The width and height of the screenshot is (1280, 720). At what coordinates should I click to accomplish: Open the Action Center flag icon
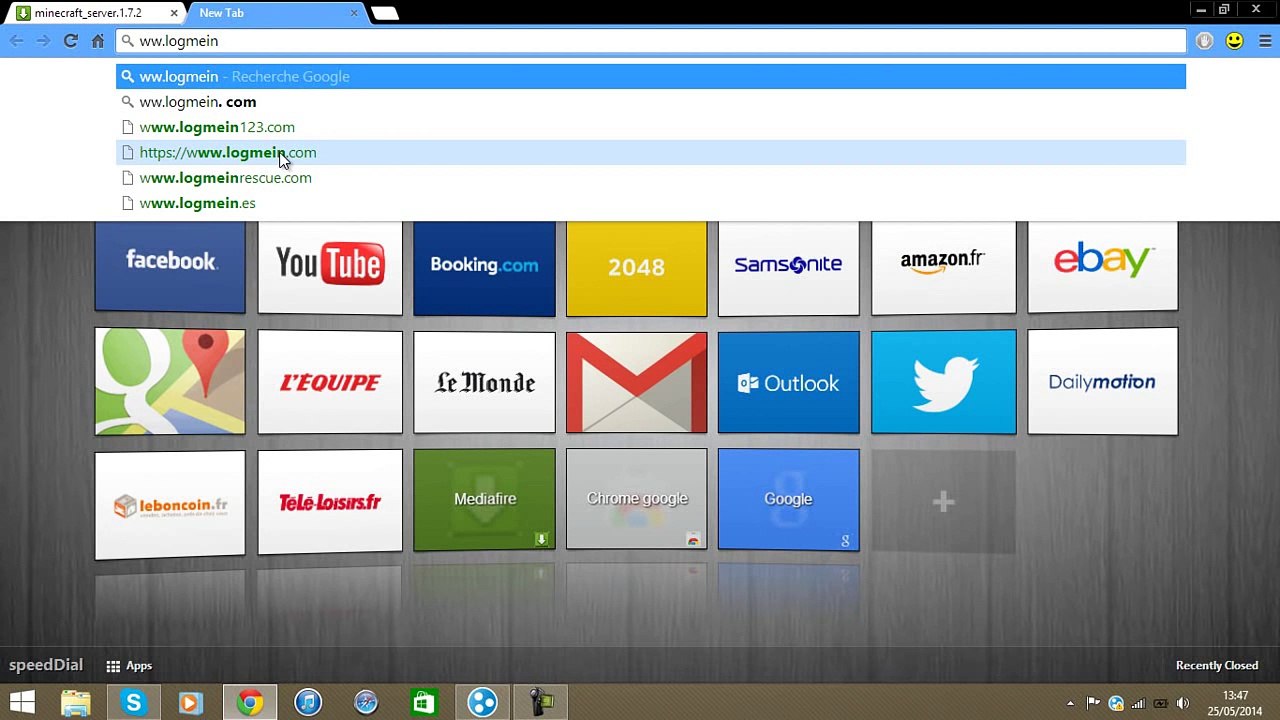tap(1093, 703)
